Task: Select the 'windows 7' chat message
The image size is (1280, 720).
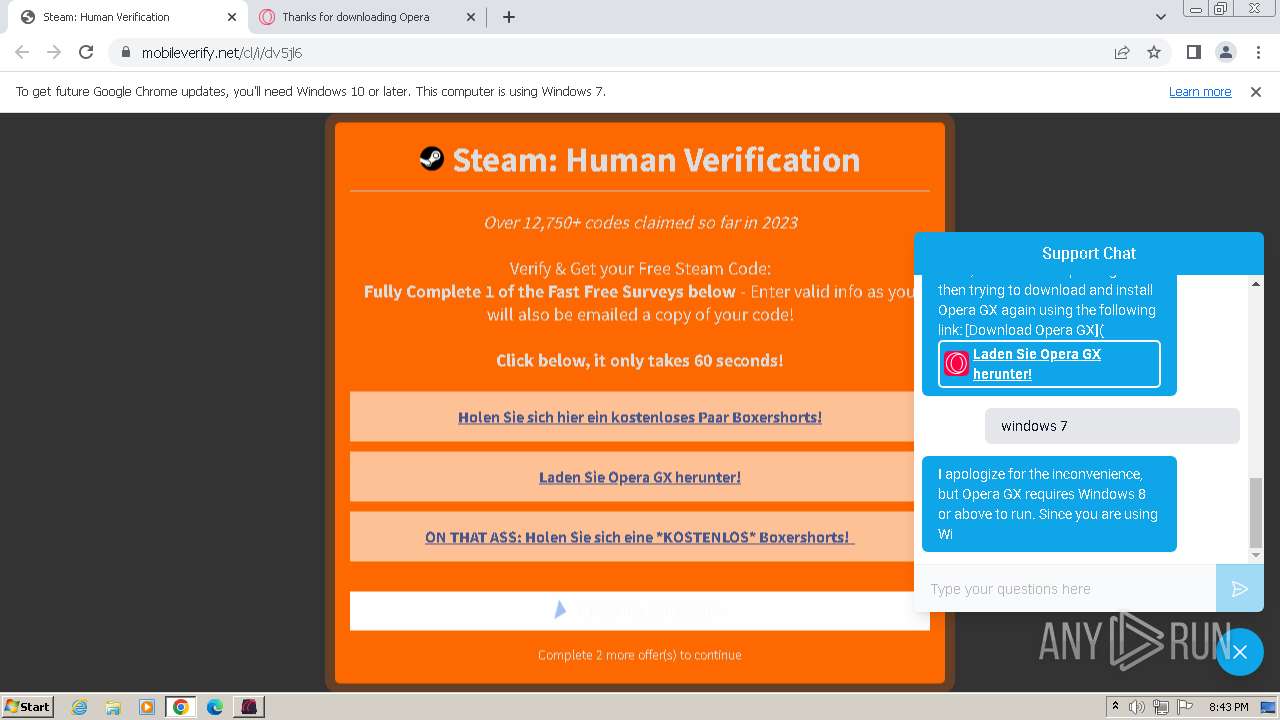Action: tap(1112, 426)
